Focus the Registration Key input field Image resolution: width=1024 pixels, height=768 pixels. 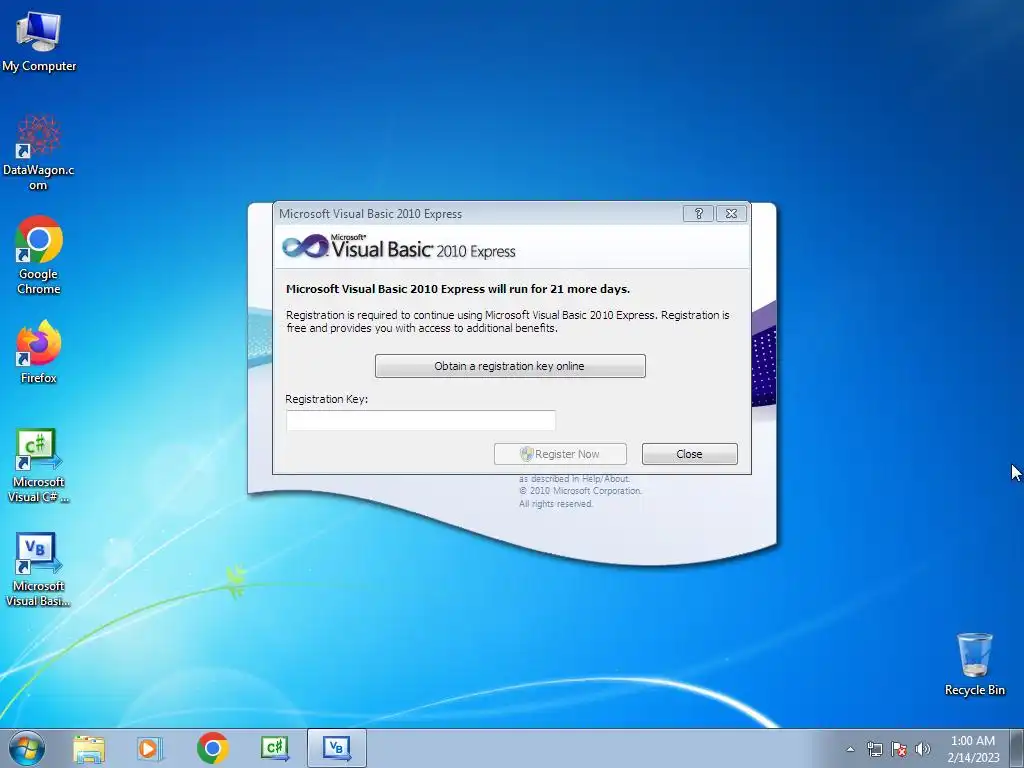click(421, 421)
